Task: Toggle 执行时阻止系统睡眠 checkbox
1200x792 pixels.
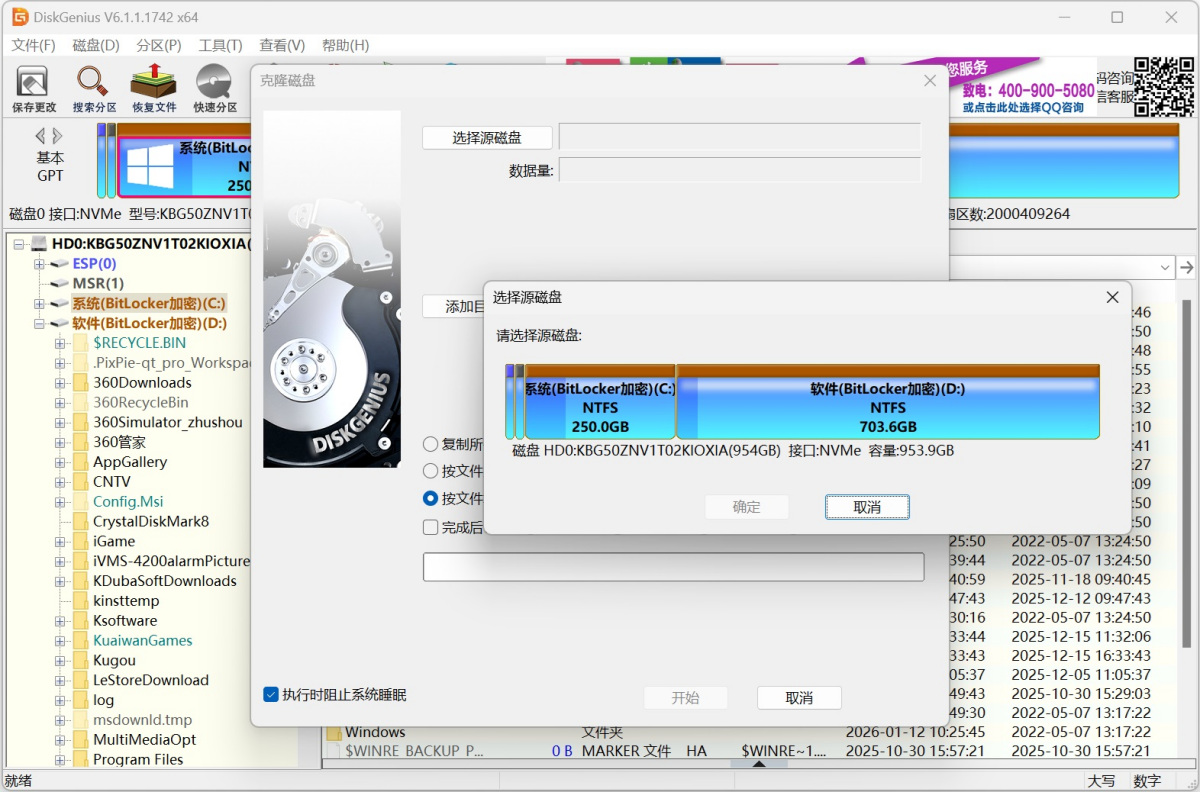Action: click(271, 695)
